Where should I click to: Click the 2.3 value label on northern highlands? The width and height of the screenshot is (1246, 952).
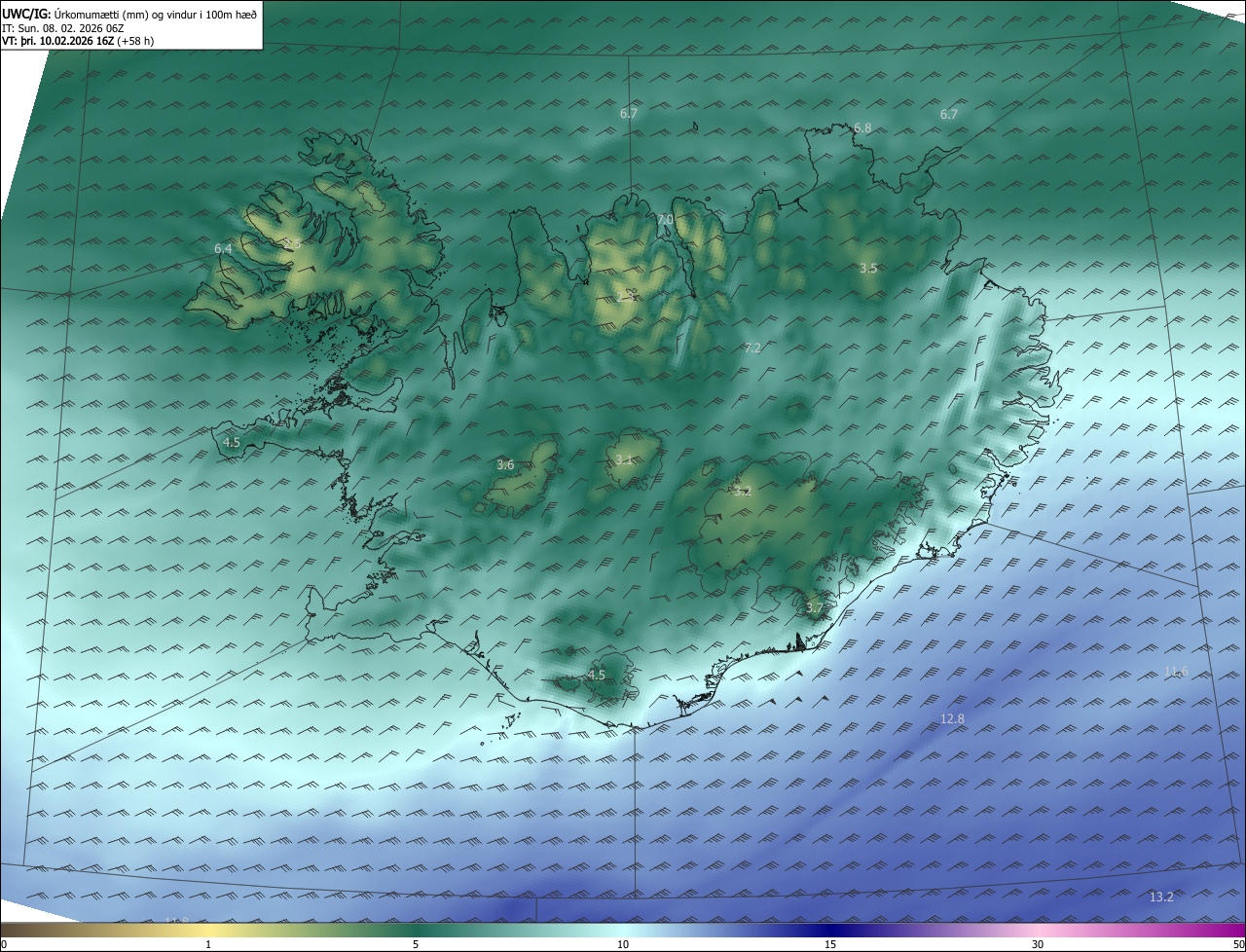pos(626,296)
